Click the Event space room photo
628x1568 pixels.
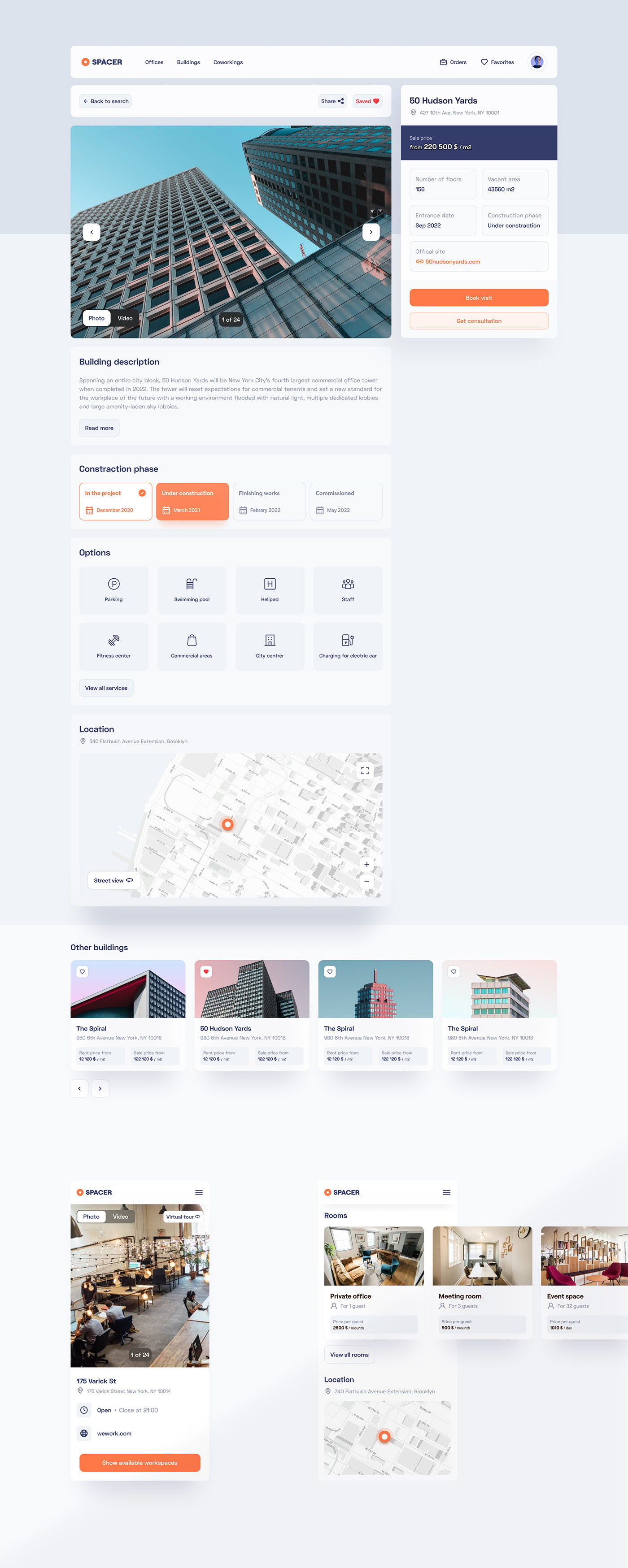(x=584, y=1256)
